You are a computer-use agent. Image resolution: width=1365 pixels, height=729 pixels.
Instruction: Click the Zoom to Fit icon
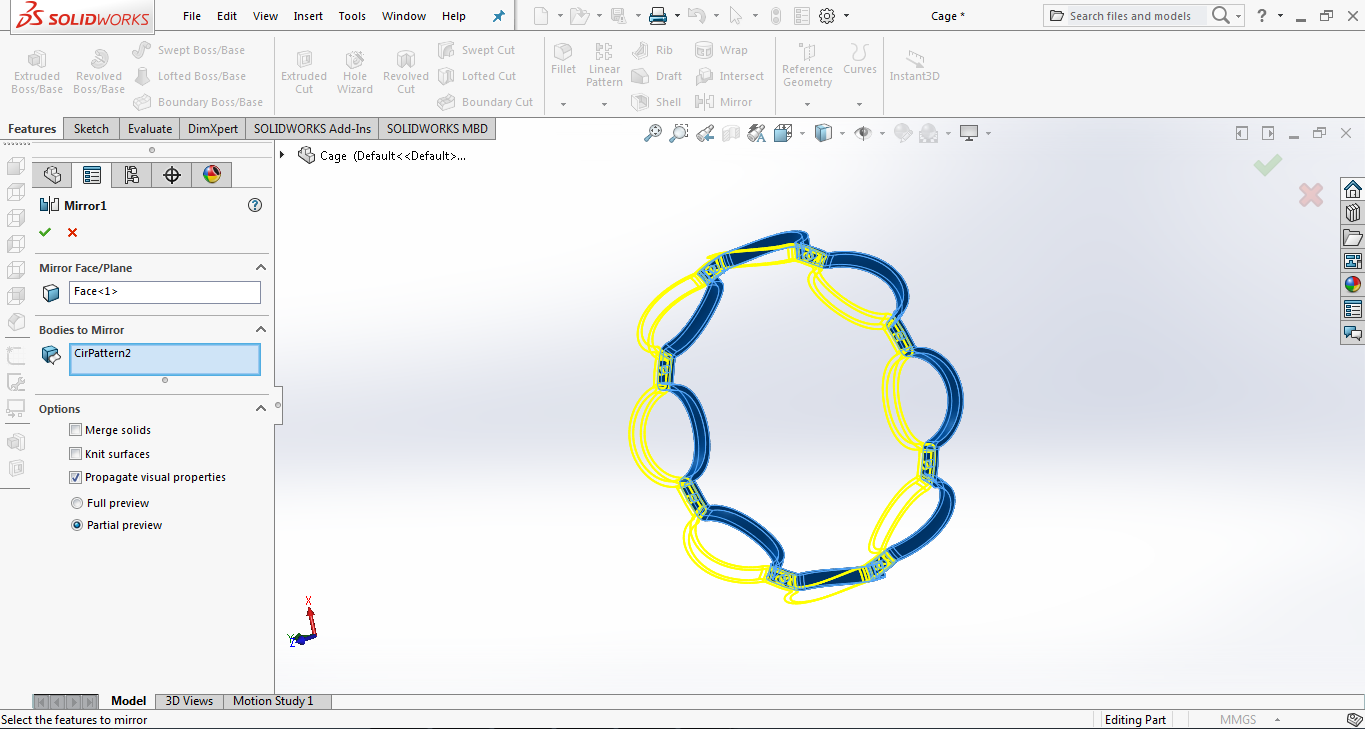pos(653,133)
